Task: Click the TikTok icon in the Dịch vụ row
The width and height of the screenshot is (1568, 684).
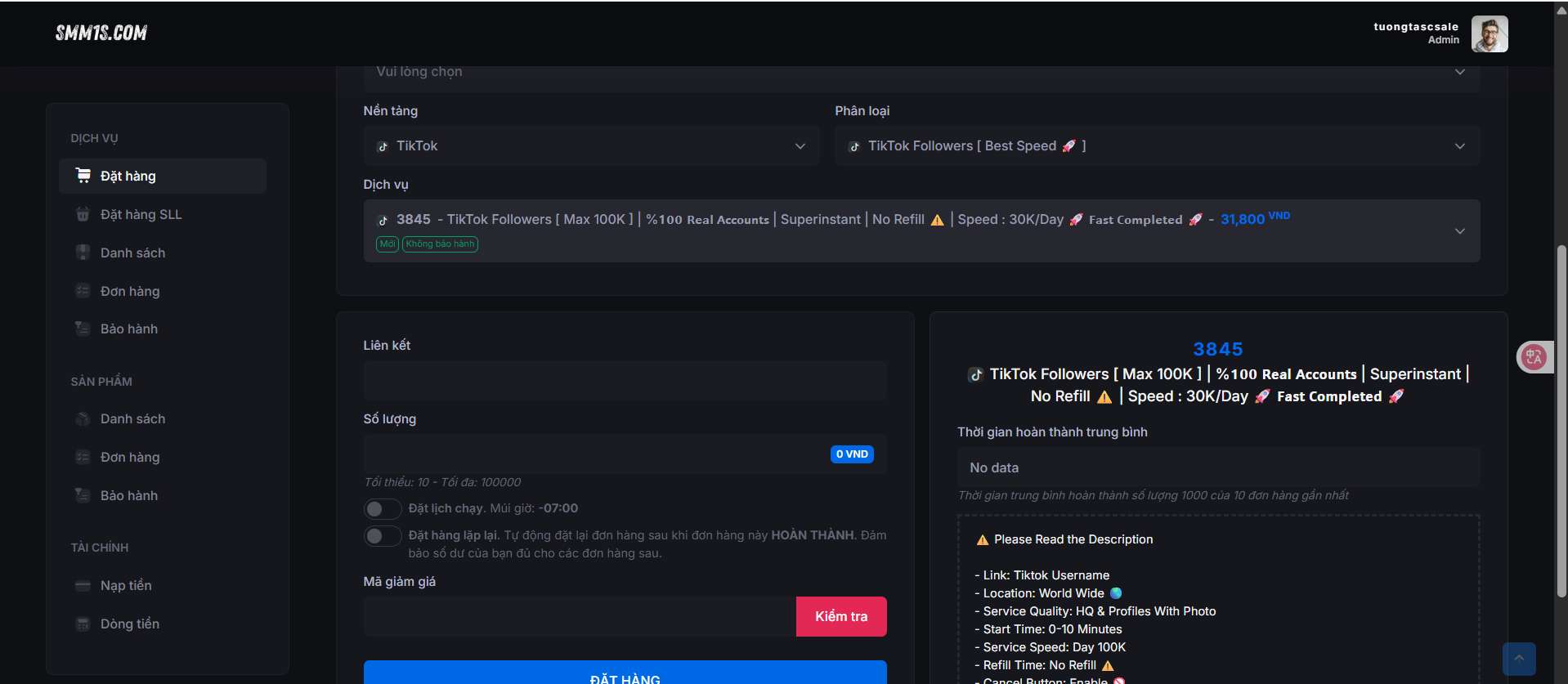Action: pyautogui.click(x=383, y=220)
